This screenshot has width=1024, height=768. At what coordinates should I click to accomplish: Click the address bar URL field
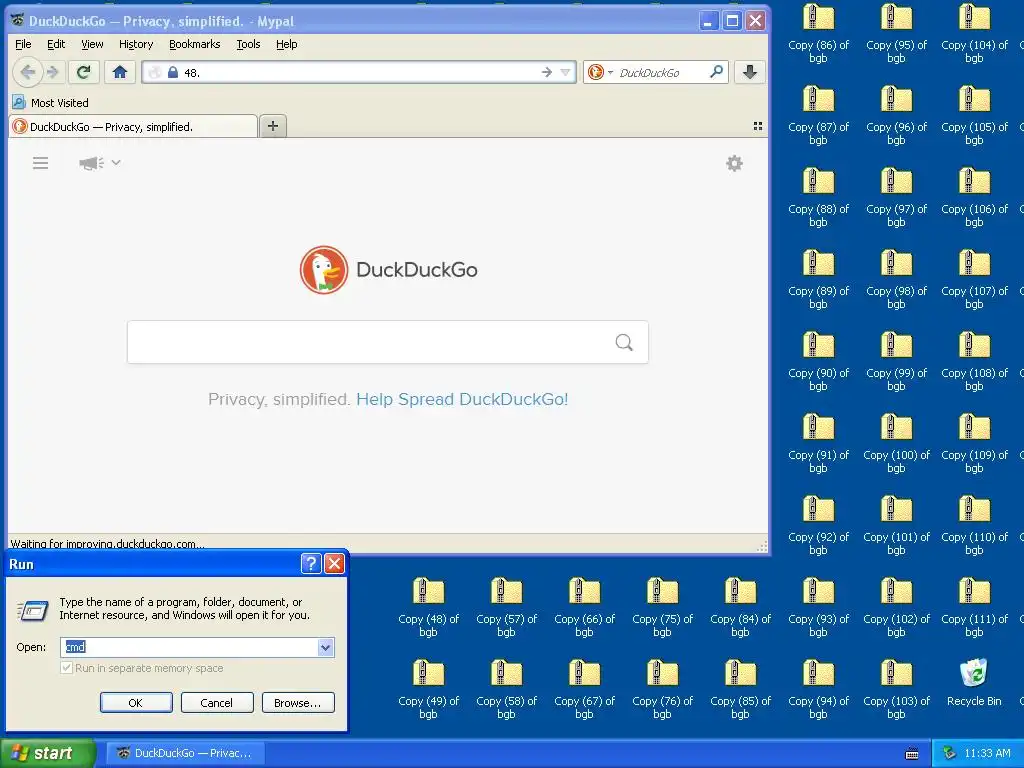359,72
